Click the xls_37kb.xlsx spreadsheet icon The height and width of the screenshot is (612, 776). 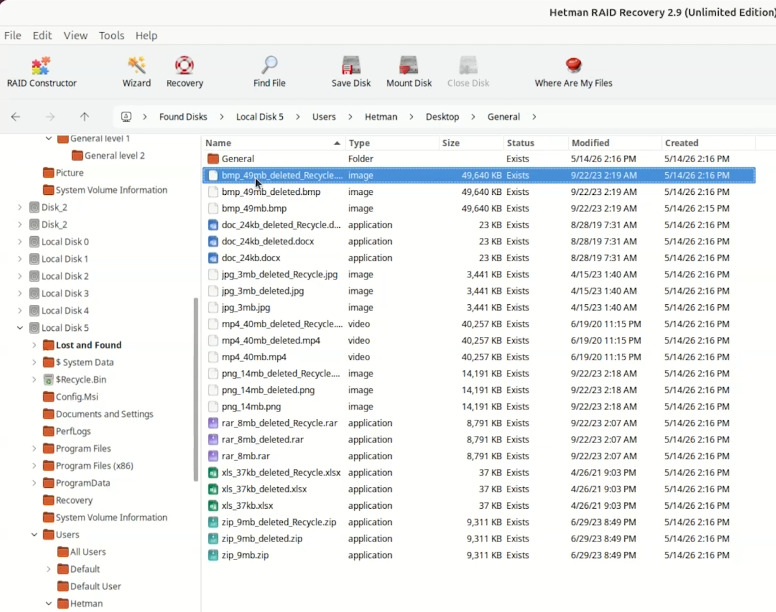coord(213,506)
